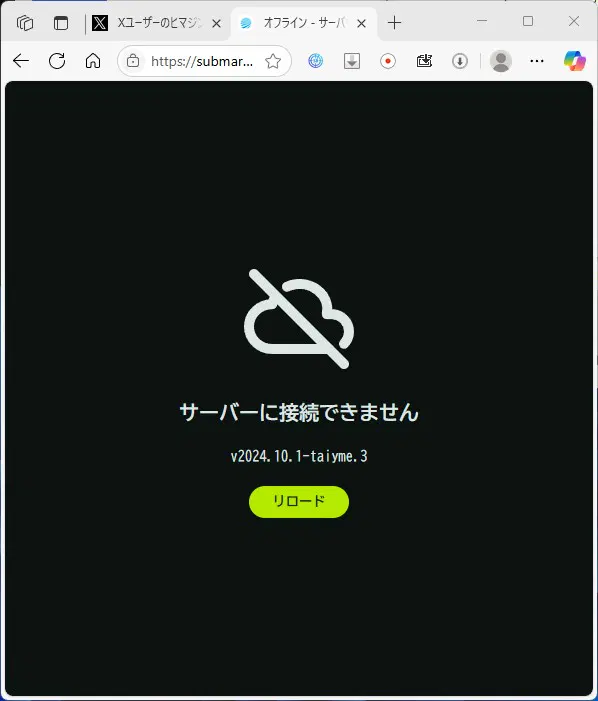This screenshot has height=701, width=598.
Task: Open the browser profile avatar
Action: pos(501,61)
